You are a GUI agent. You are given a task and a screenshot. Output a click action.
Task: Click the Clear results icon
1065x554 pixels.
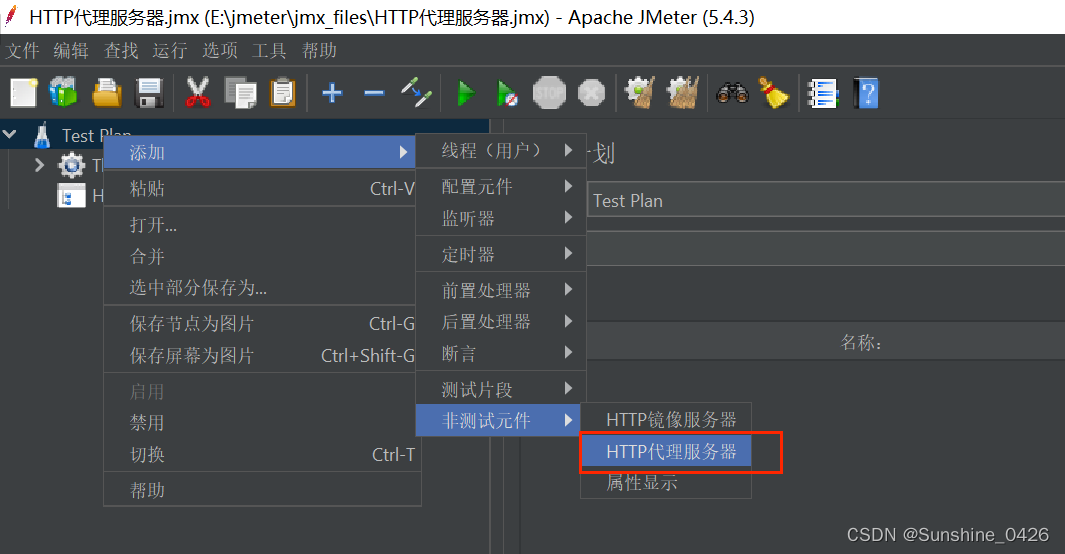[x=640, y=93]
